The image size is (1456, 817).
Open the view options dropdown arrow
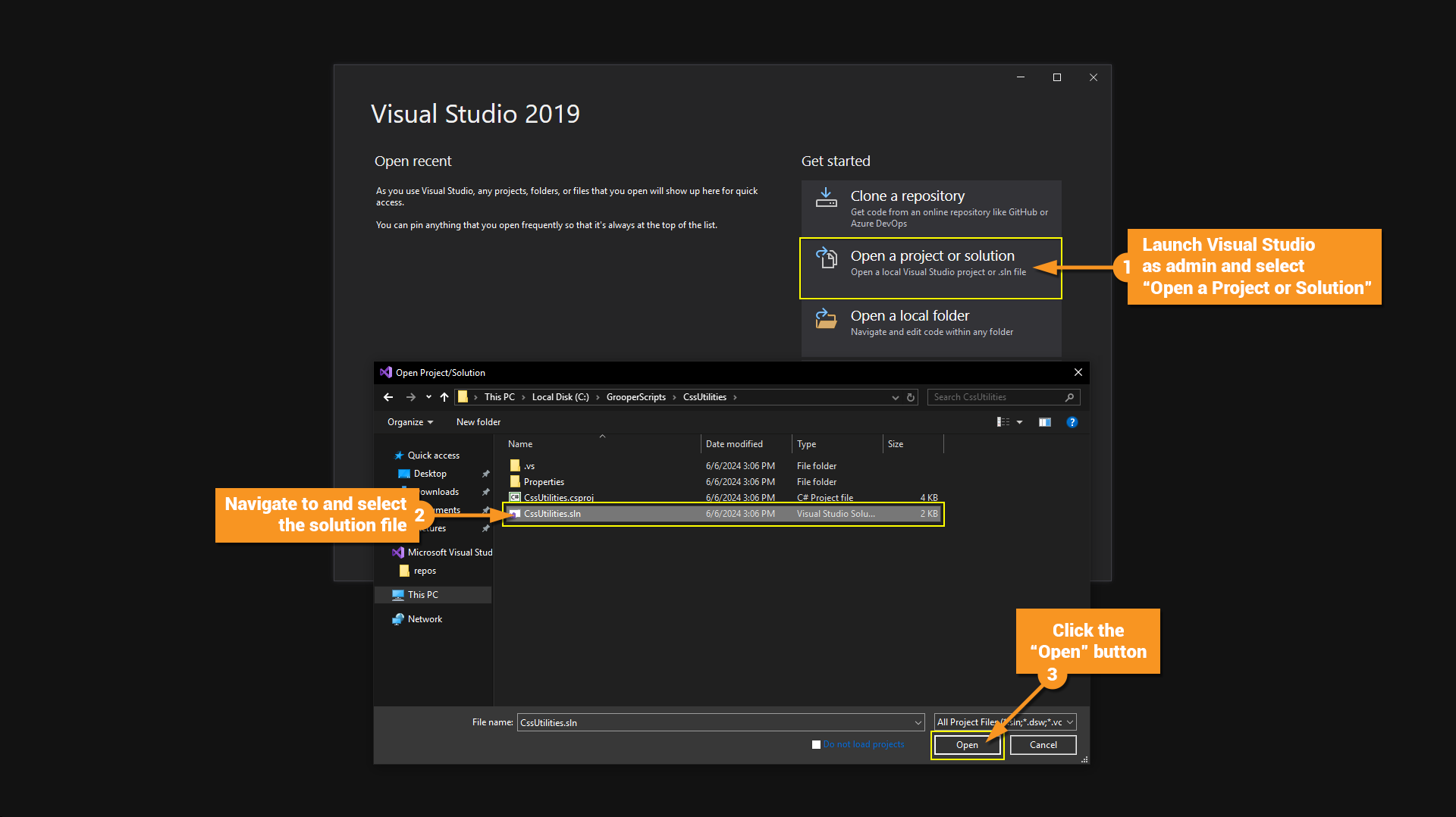(1020, 422)
